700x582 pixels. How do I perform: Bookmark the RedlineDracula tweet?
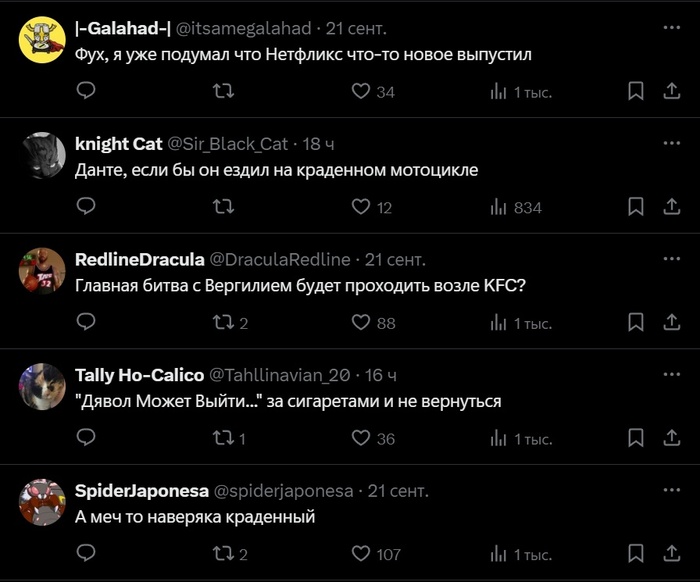[635, 322]
